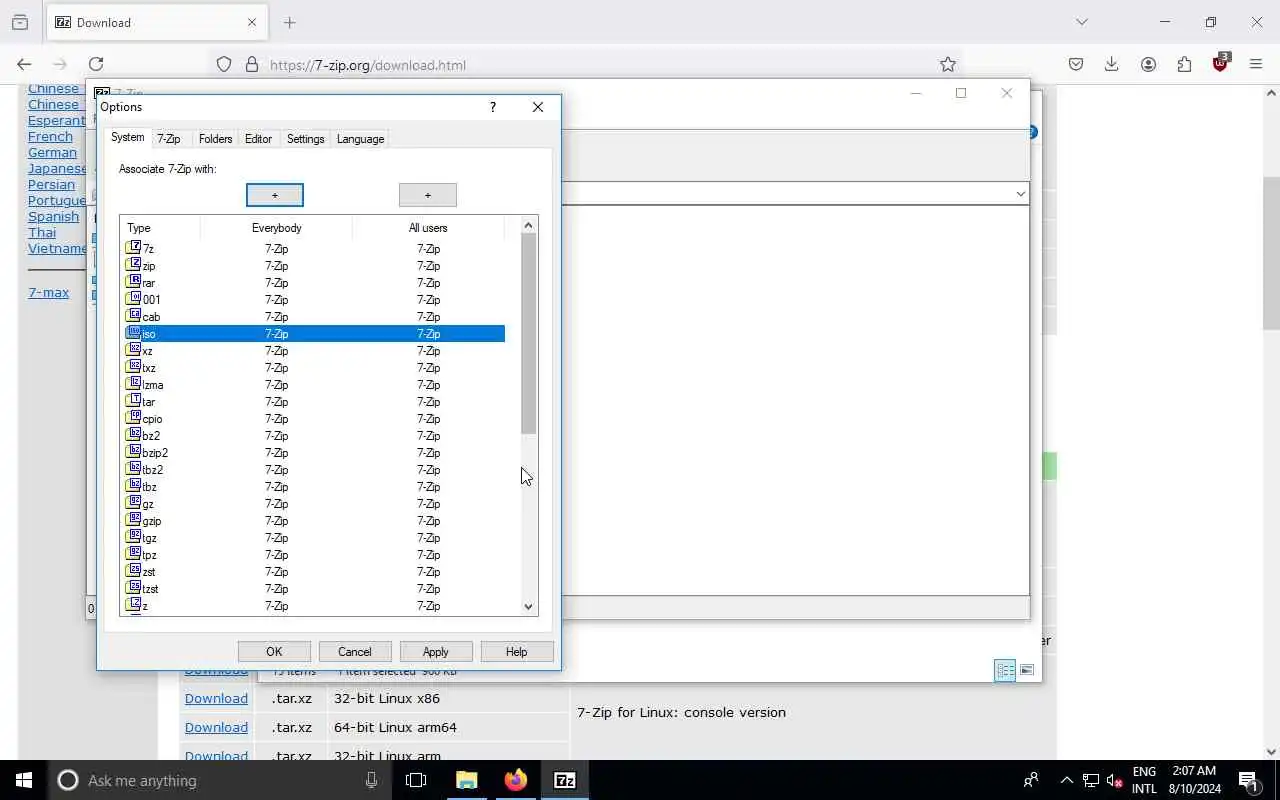Click the bzip2 file type icon
The height and width of the screenshot is (800, 1280).
tap(134, 452)
